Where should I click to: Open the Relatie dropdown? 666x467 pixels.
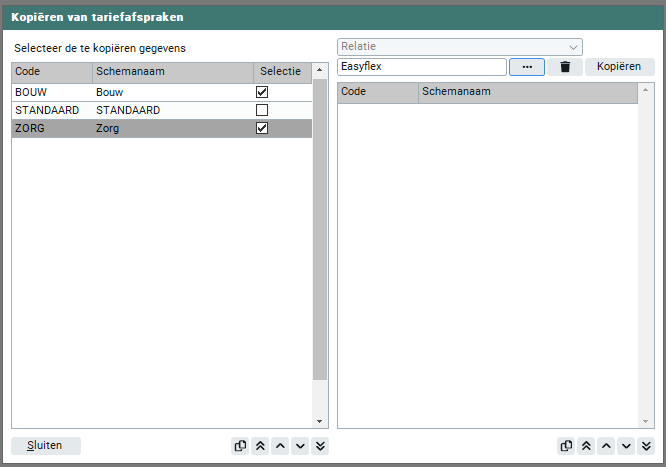(x=460, y=47)
